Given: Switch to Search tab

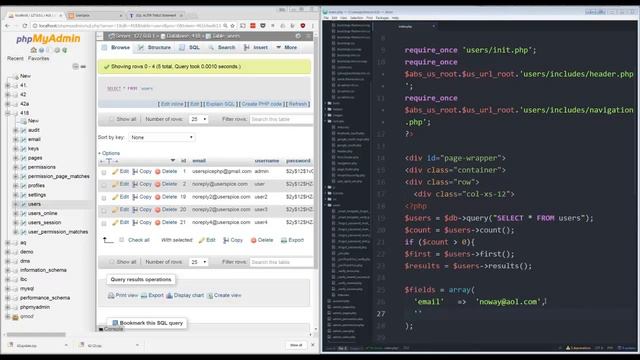Looking at the screenshot, I should click(222, 48).
